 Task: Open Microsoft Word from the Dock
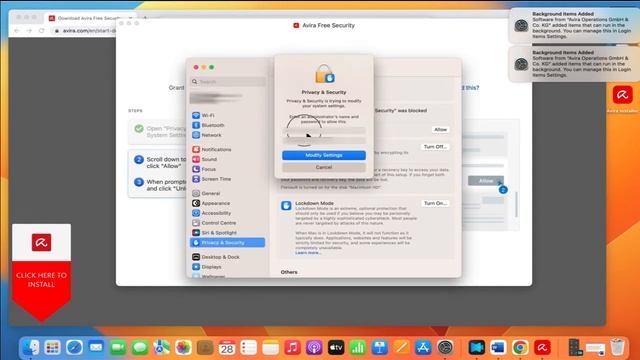pyautogui.click(x=498, y=347)
